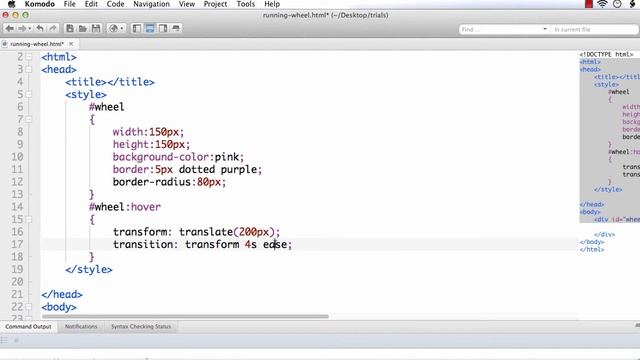
Task: Go back with the left arrow toolbar icon
Action: click(x=9, y=29)
